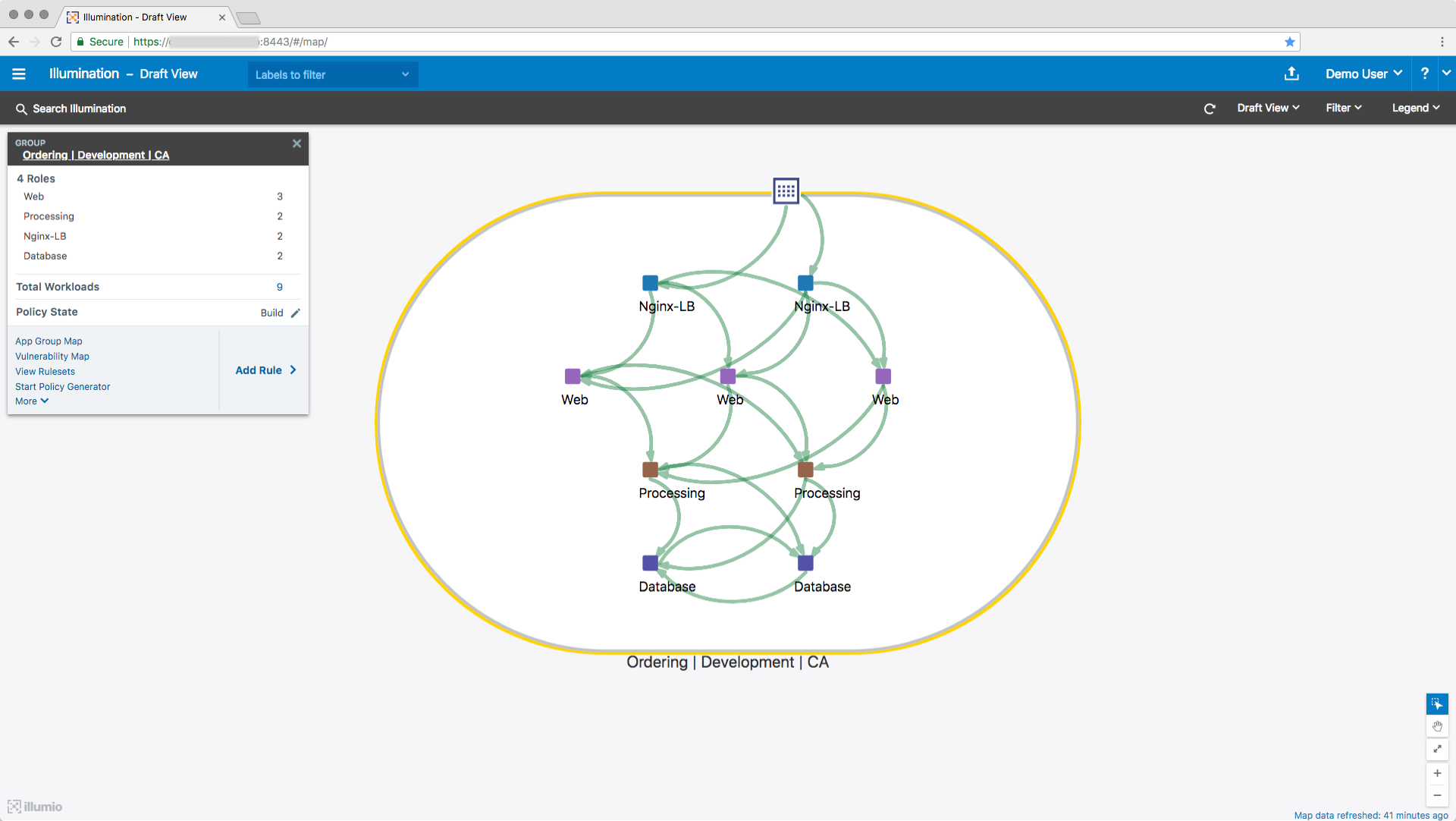Click the Add Rule button
The height and width of the screenshot is (821, 1456).
(265, 370)
